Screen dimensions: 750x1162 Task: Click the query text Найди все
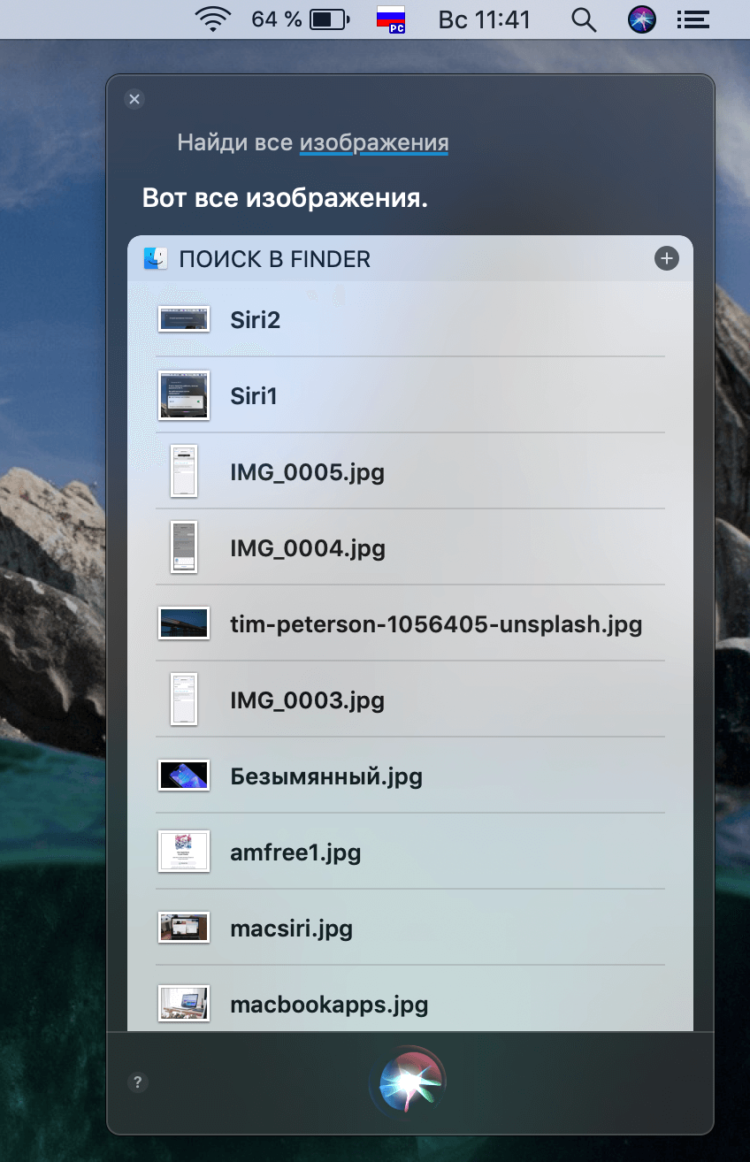click(x=235, y=142)
